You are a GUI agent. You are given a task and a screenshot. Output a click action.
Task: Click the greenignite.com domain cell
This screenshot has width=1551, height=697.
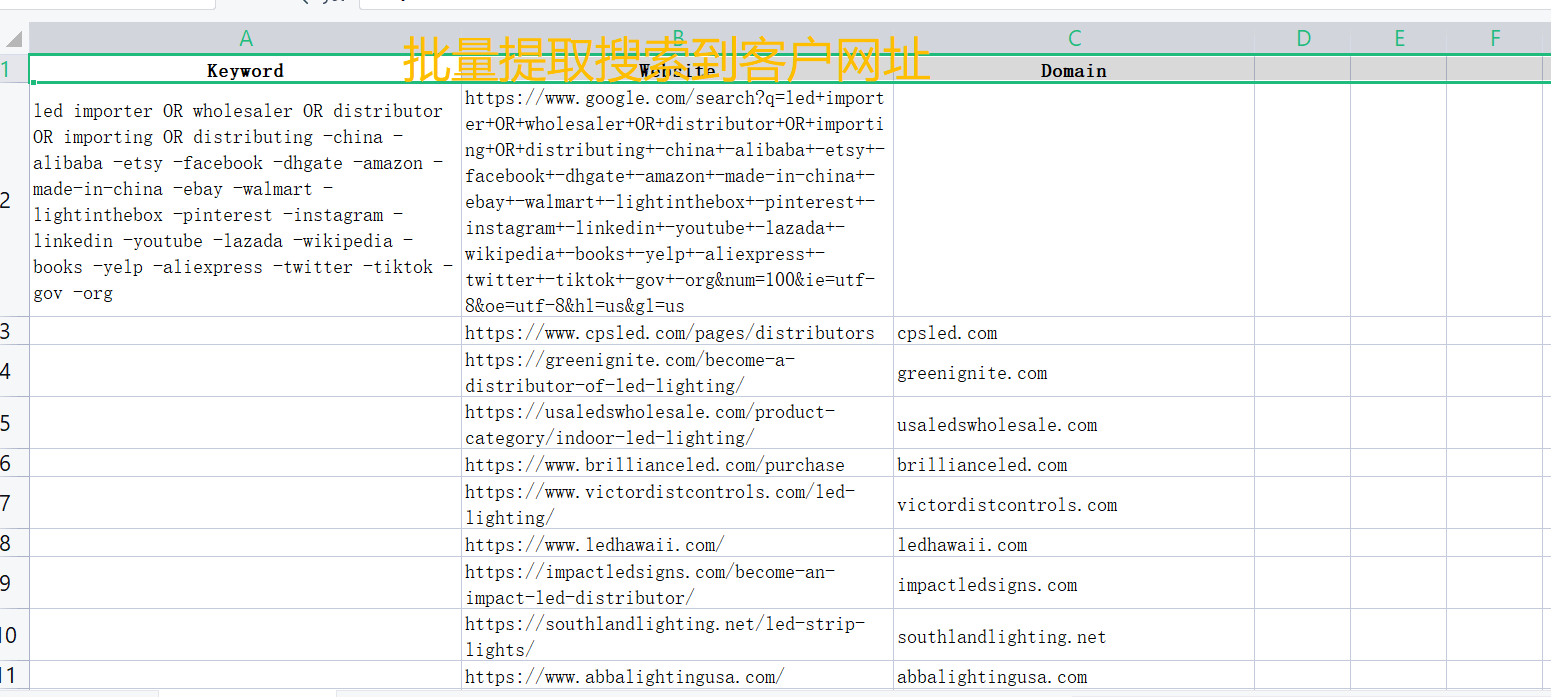tap(1074, 371)
